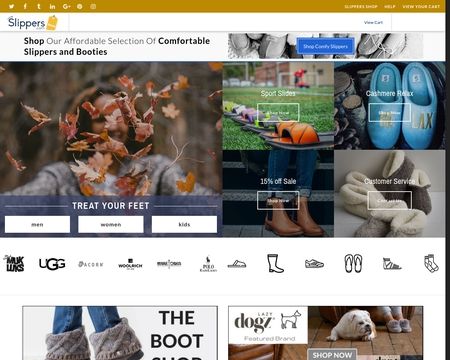Screen dimensions: 450x360
Task: Open the Twitter social icon
Action: (x=11, y=6)
